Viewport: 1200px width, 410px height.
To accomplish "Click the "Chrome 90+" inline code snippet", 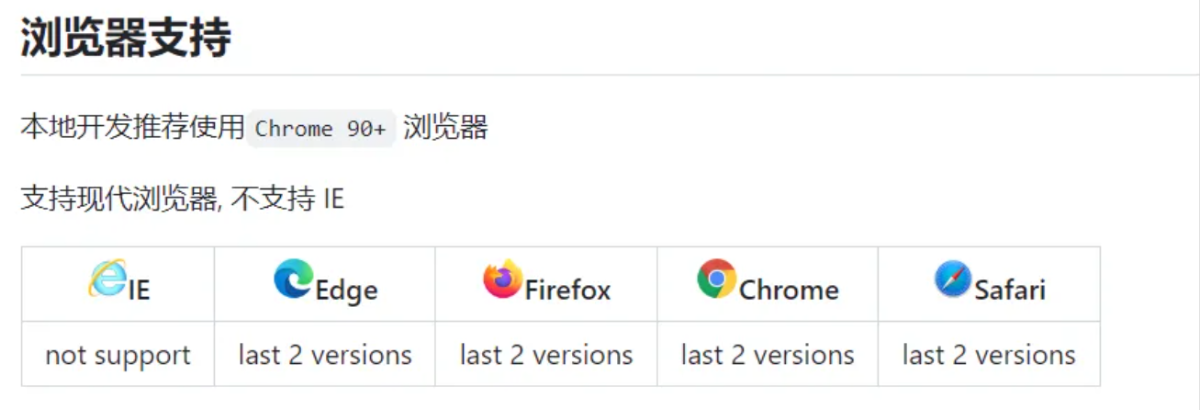I will (x=321, y=129).
